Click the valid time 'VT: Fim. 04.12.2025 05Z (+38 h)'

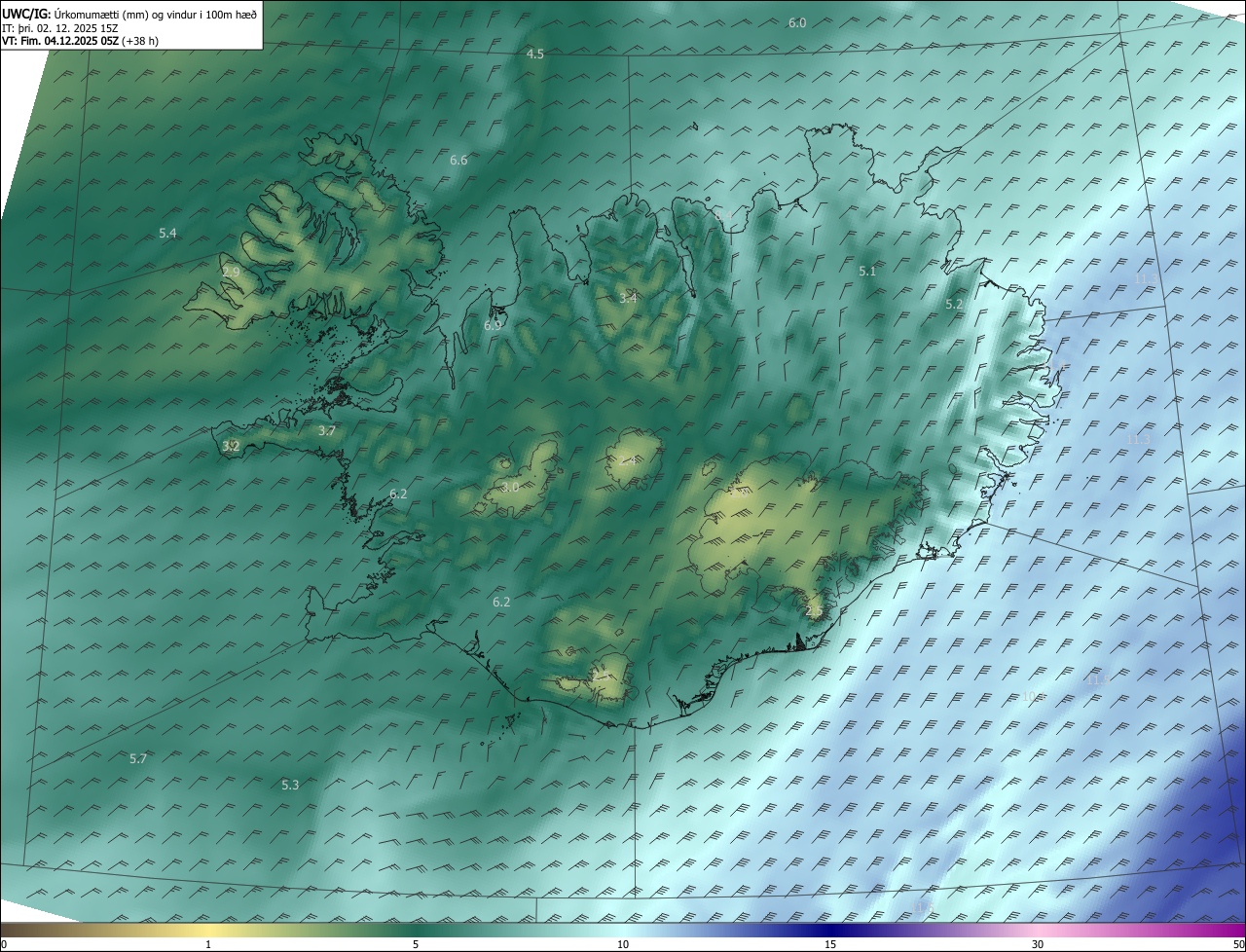(80, 41)
